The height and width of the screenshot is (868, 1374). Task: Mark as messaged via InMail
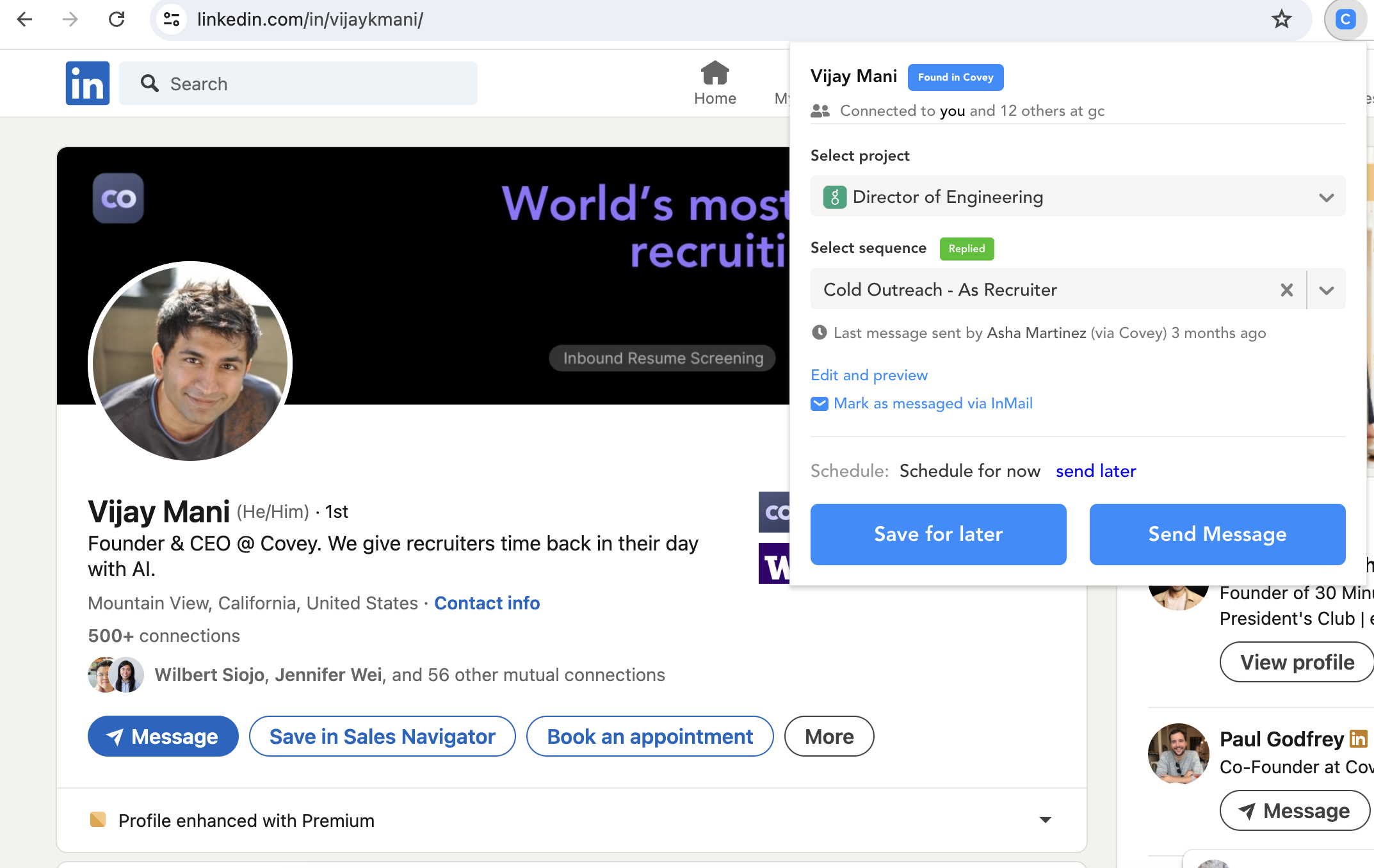point(932,403)
